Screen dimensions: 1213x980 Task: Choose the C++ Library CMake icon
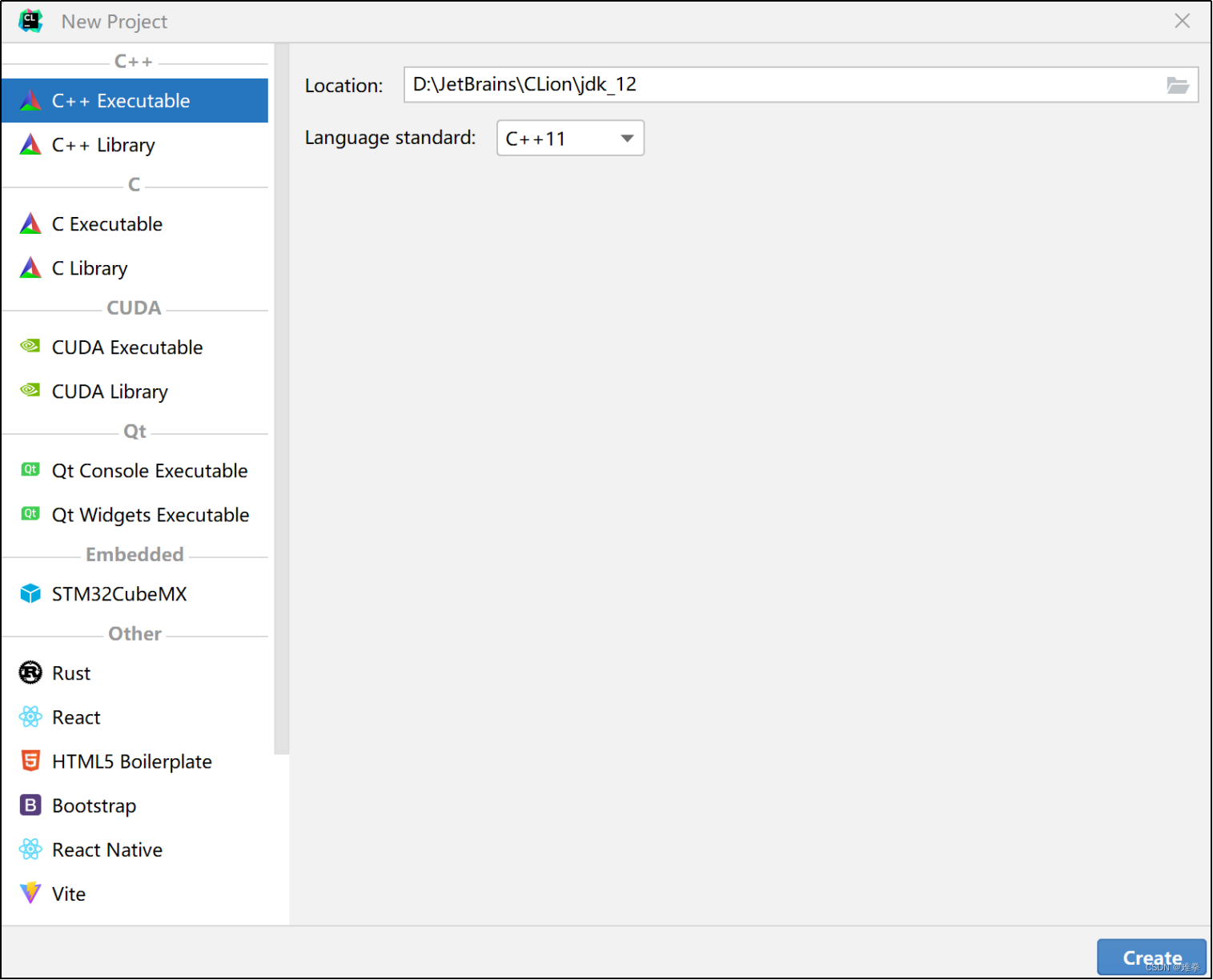pyautogui.click(x=30, y=145)
